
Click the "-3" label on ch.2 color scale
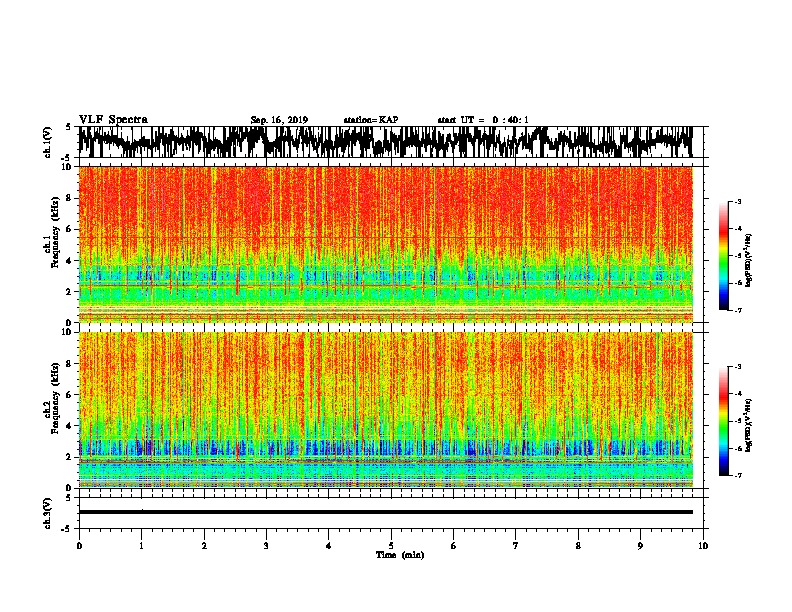click(737, 367)
